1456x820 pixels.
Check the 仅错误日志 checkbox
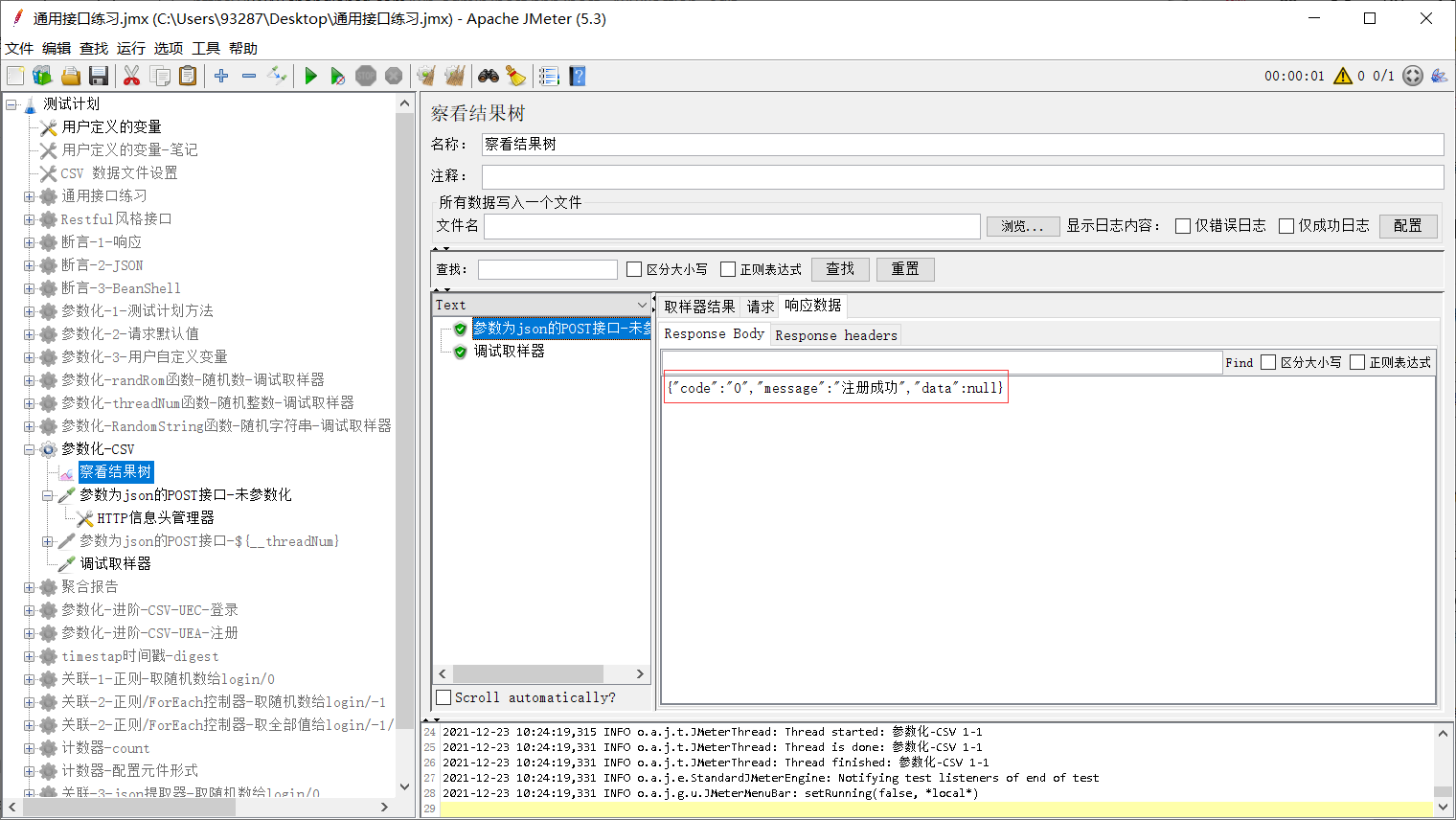pos(1183,226)
